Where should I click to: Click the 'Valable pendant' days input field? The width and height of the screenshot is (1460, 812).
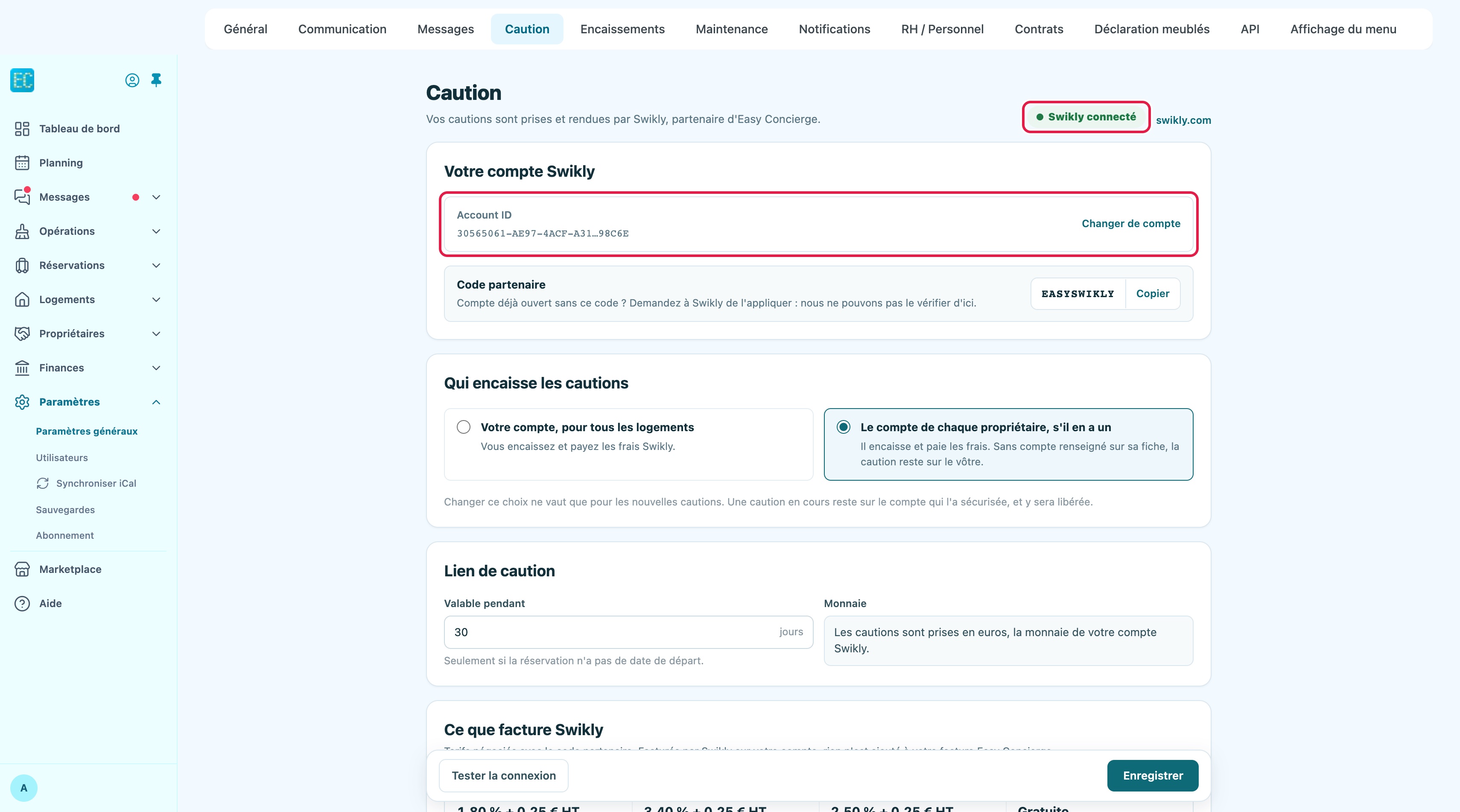[628, 632]
